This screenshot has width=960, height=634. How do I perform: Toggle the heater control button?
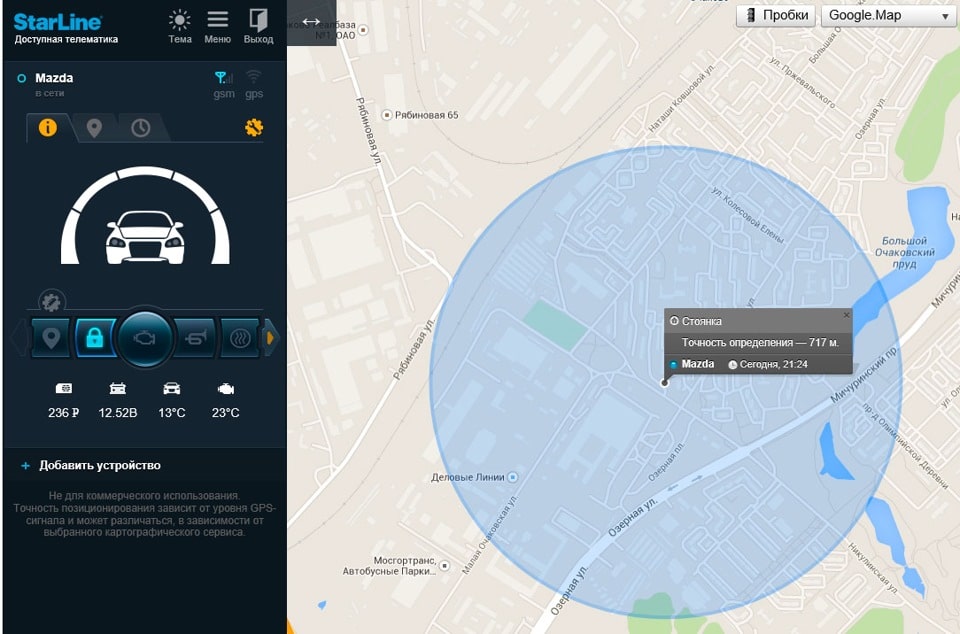click(x=238, y=338)
